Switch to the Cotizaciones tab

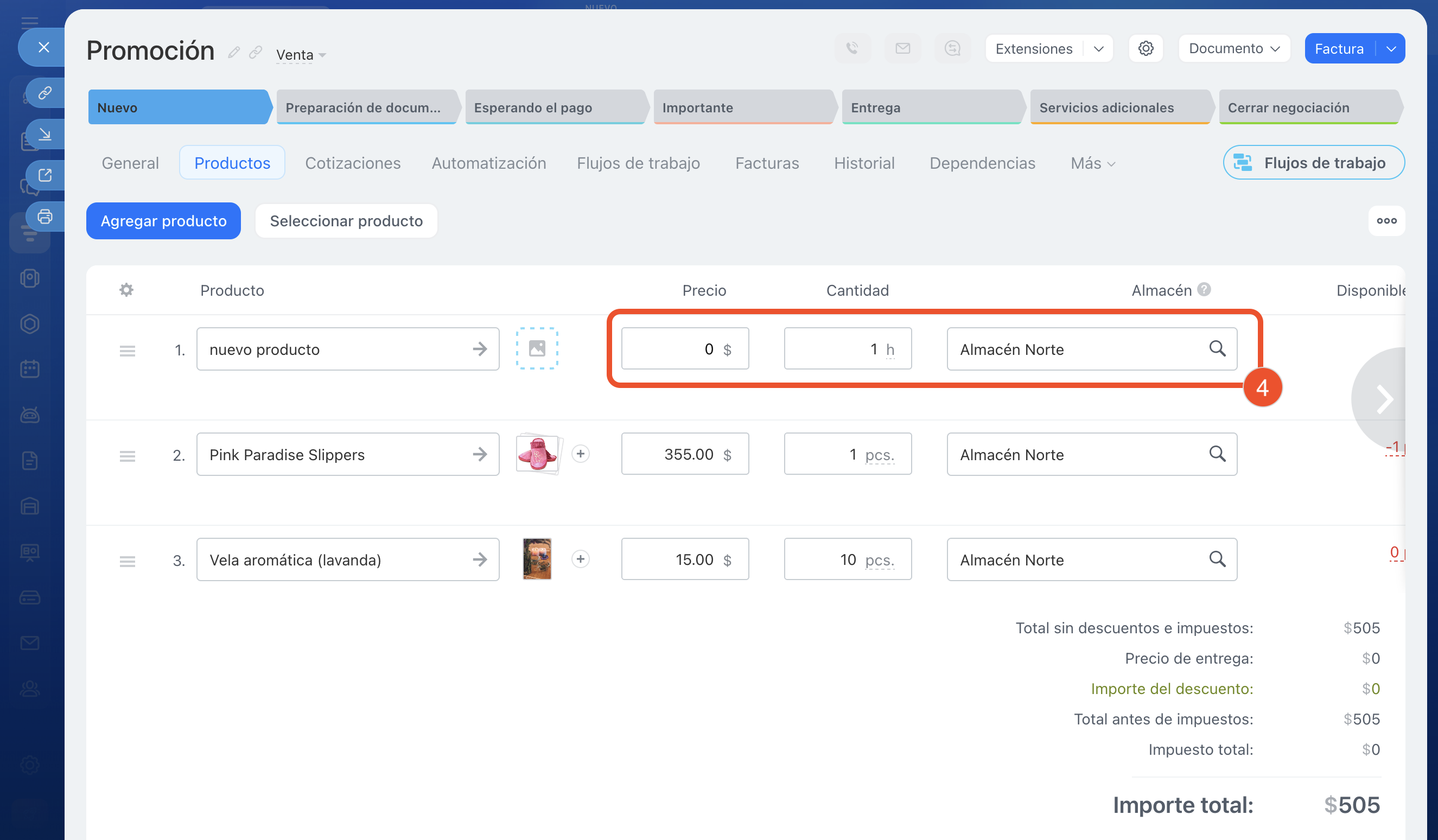tap(353, 163)
